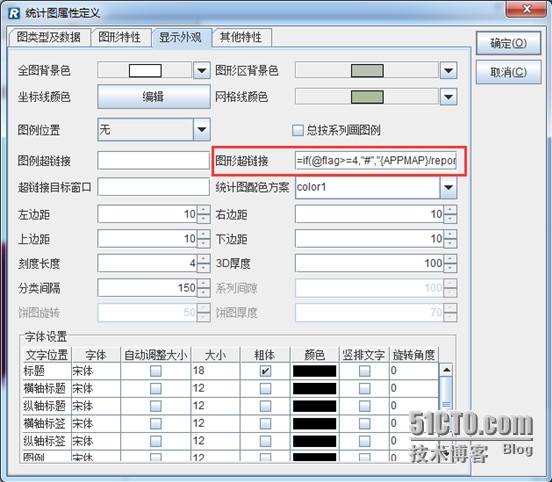
Task: Increase 右边距 with spinner up arrow
Action: click(x=451, y=210)
